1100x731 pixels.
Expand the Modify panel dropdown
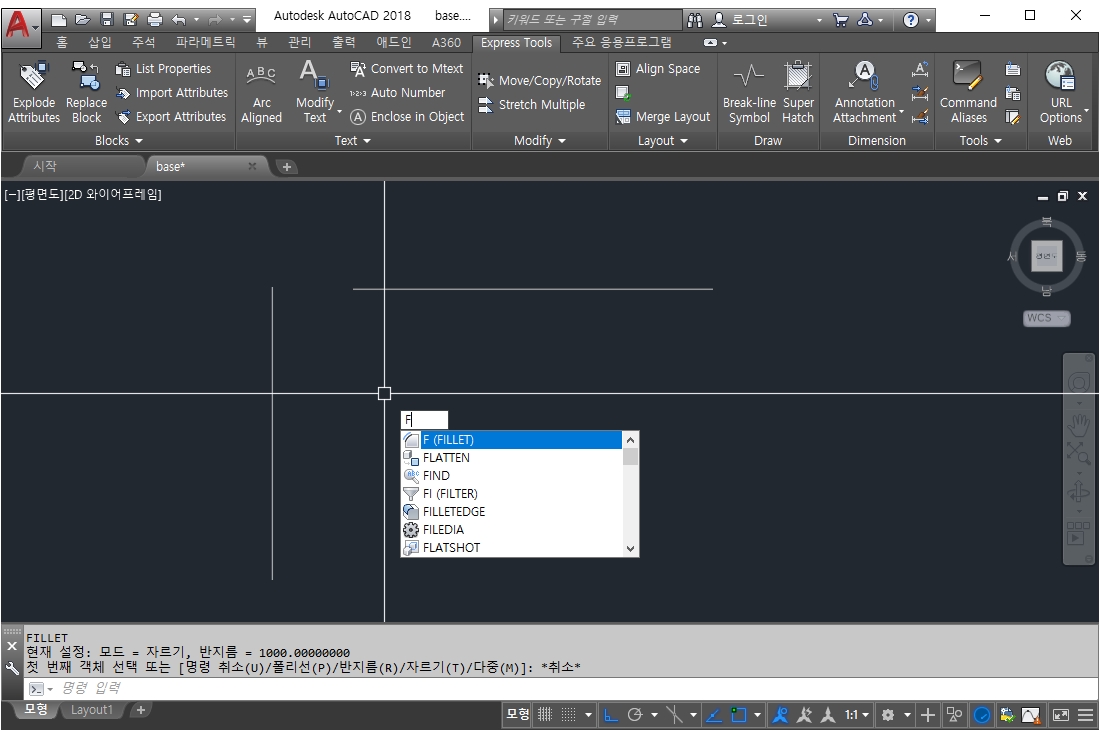[x=539, y=140]
